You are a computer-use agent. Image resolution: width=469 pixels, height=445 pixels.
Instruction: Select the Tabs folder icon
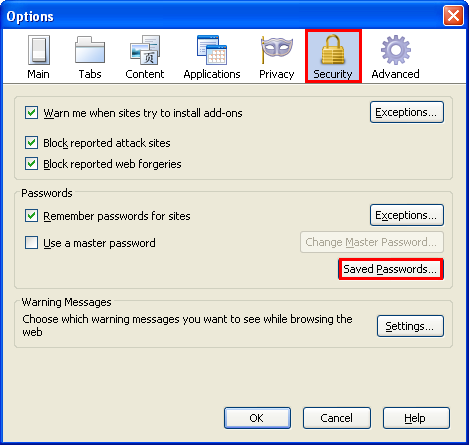click(x=90, y=50)
